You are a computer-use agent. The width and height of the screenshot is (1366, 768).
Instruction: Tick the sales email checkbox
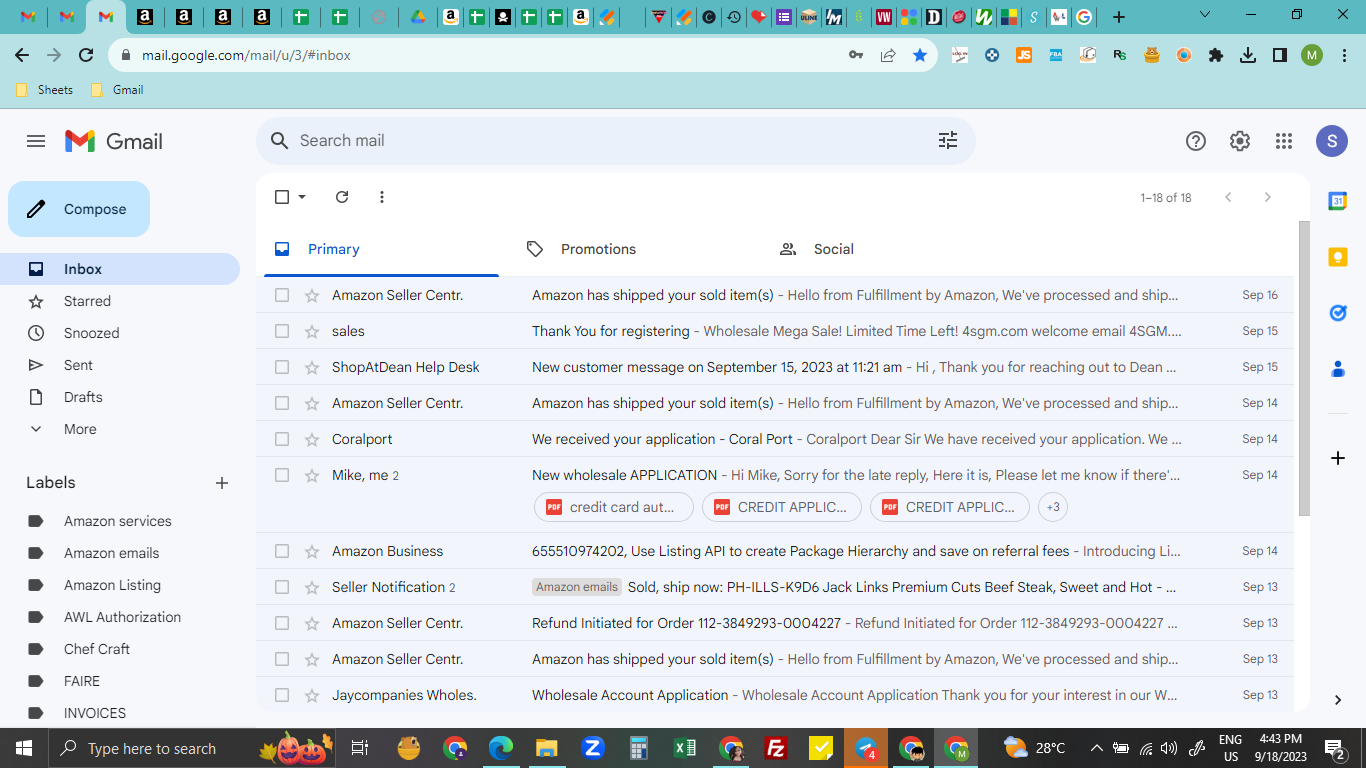(x=282, y=331)
